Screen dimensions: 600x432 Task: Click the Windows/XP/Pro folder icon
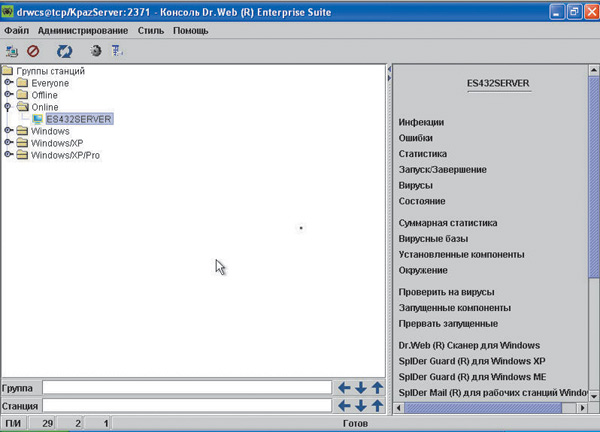[23, 155]
